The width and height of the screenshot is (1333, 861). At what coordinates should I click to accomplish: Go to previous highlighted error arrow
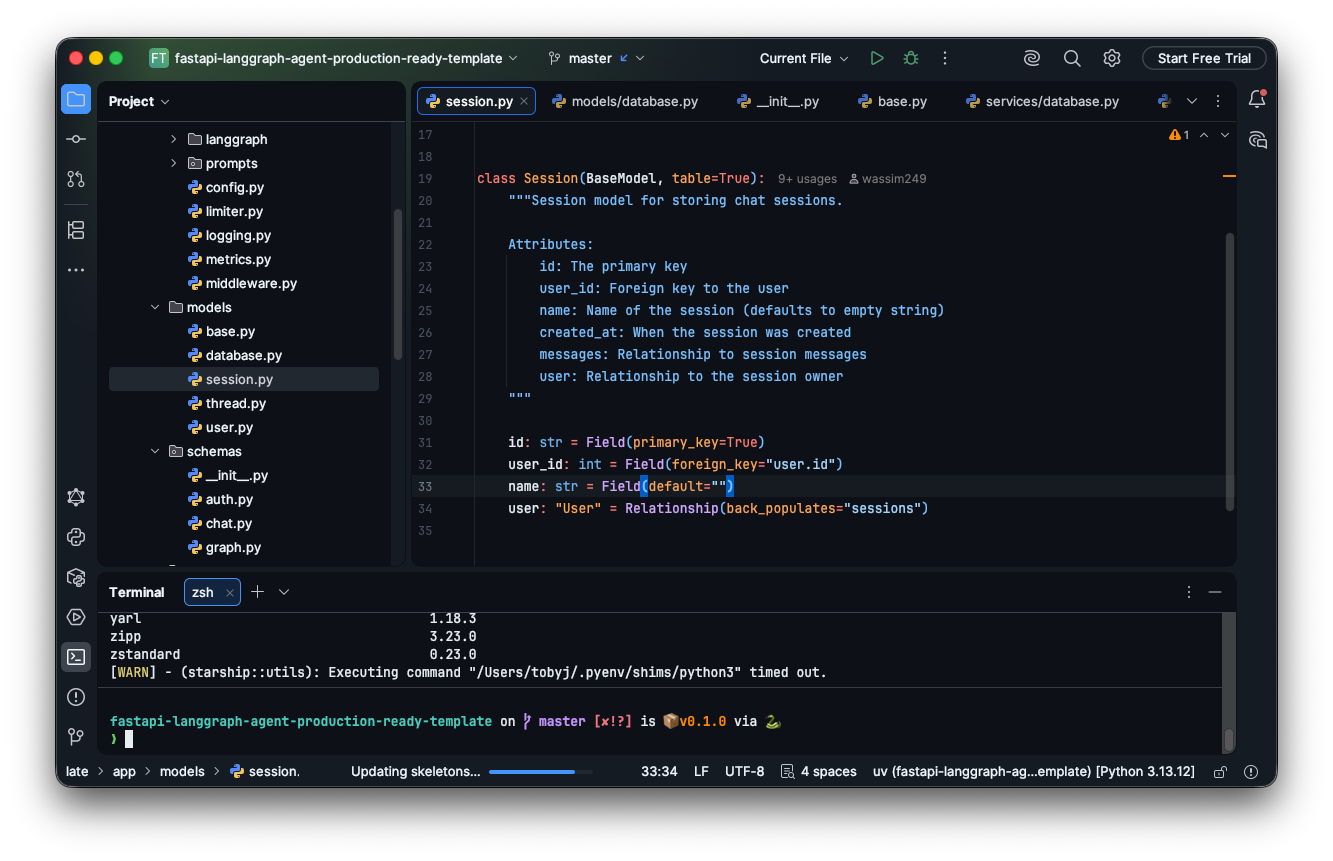(x=1204, y=135)
